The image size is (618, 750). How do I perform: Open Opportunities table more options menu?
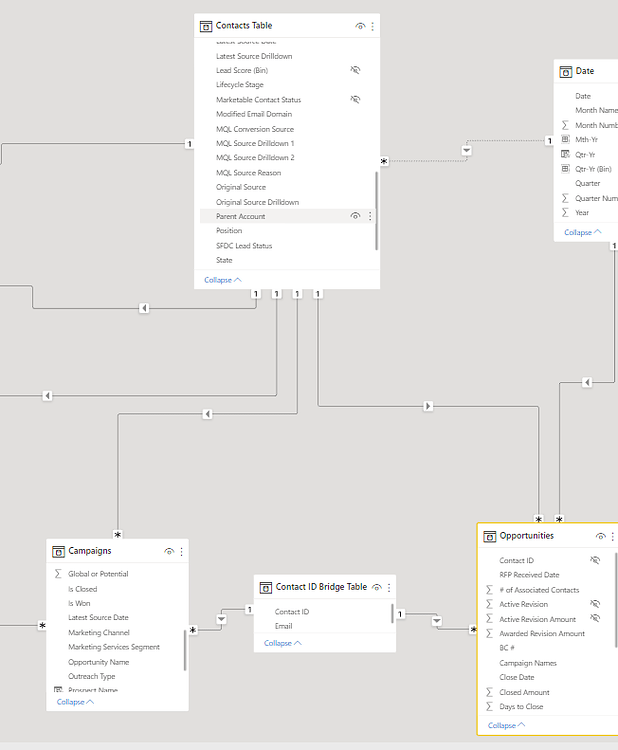[x=613, y=536]
